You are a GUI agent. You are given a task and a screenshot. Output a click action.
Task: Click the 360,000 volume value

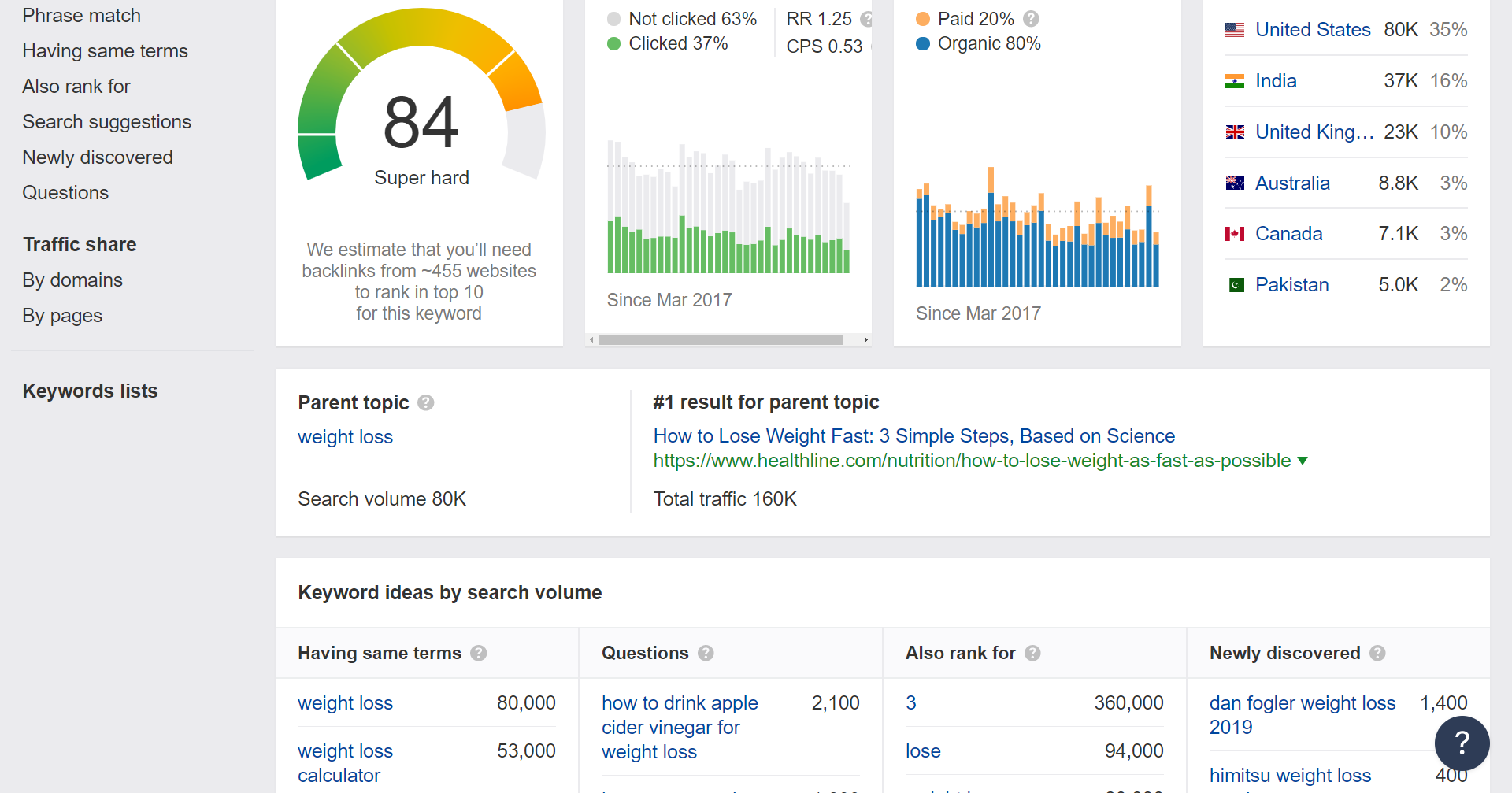1128,703
